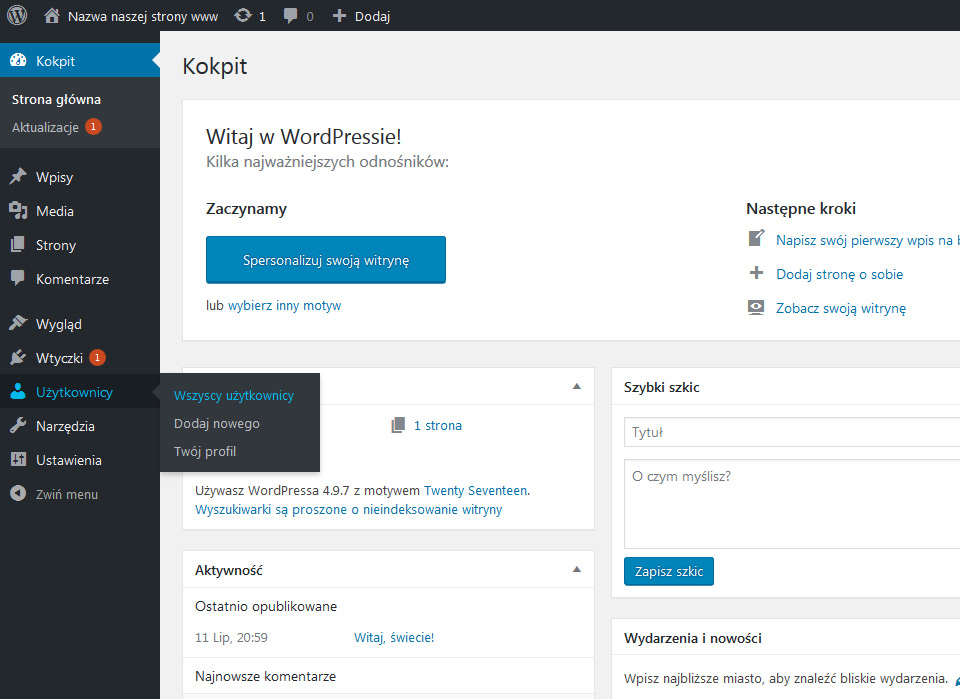The width and height of the screenshot is (960, 699).
Task: Open the updates refresh icon in admin bar
Action: click(243, 15)
